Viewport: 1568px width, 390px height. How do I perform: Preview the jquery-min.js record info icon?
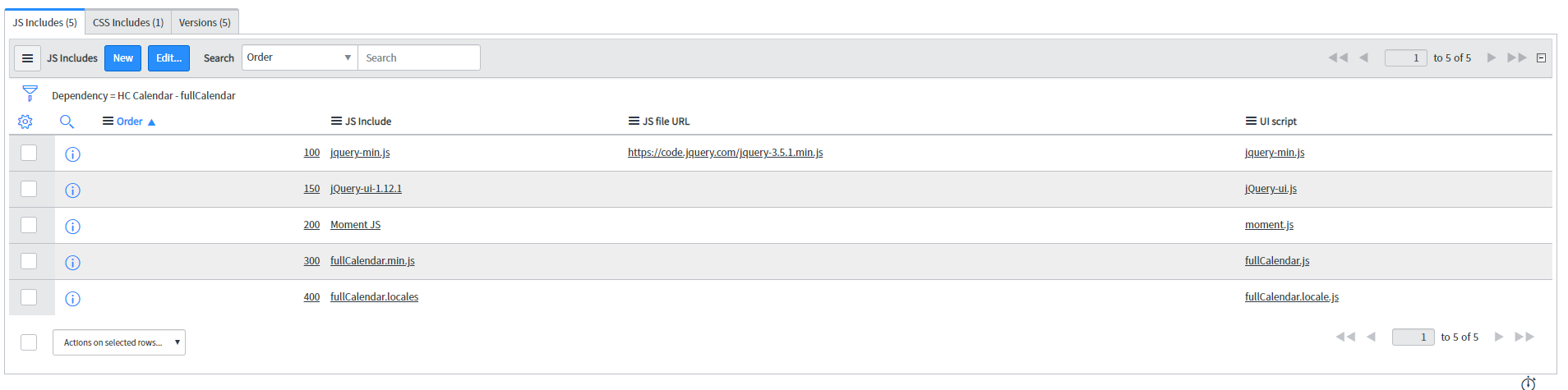72,154
